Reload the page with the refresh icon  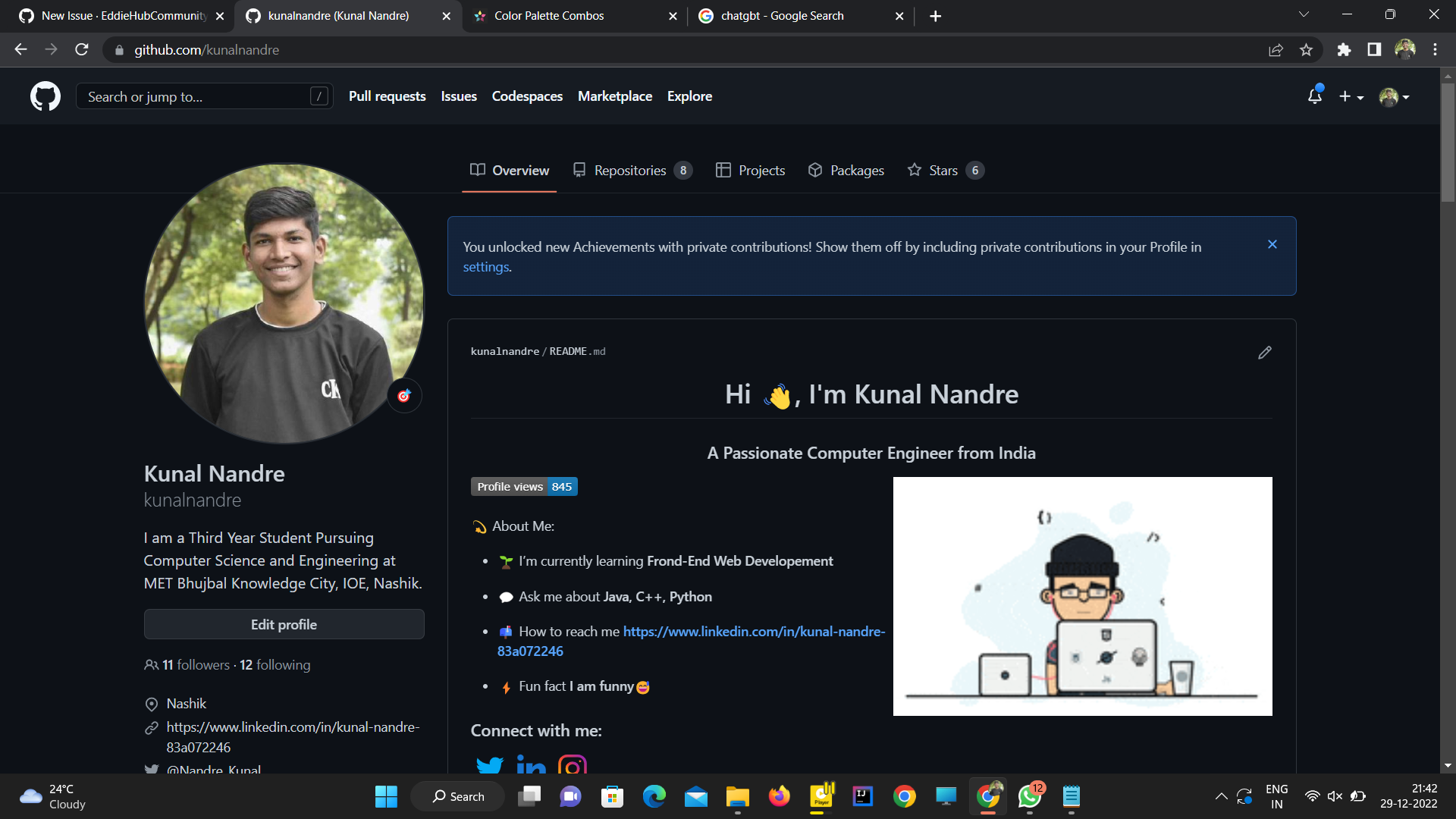81,49
